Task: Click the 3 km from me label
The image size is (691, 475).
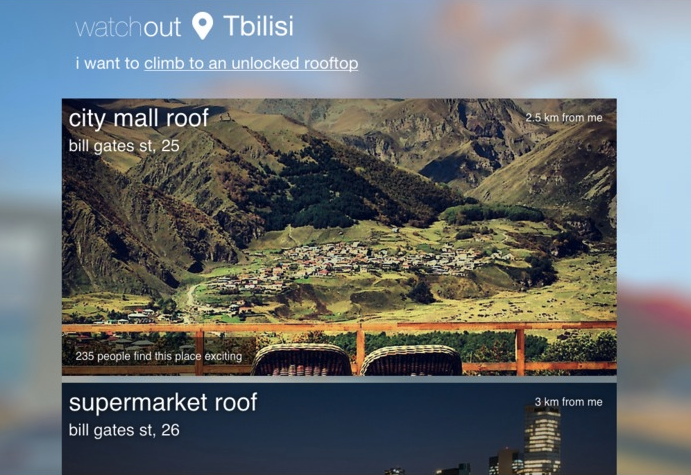Action: pos(568,402)
